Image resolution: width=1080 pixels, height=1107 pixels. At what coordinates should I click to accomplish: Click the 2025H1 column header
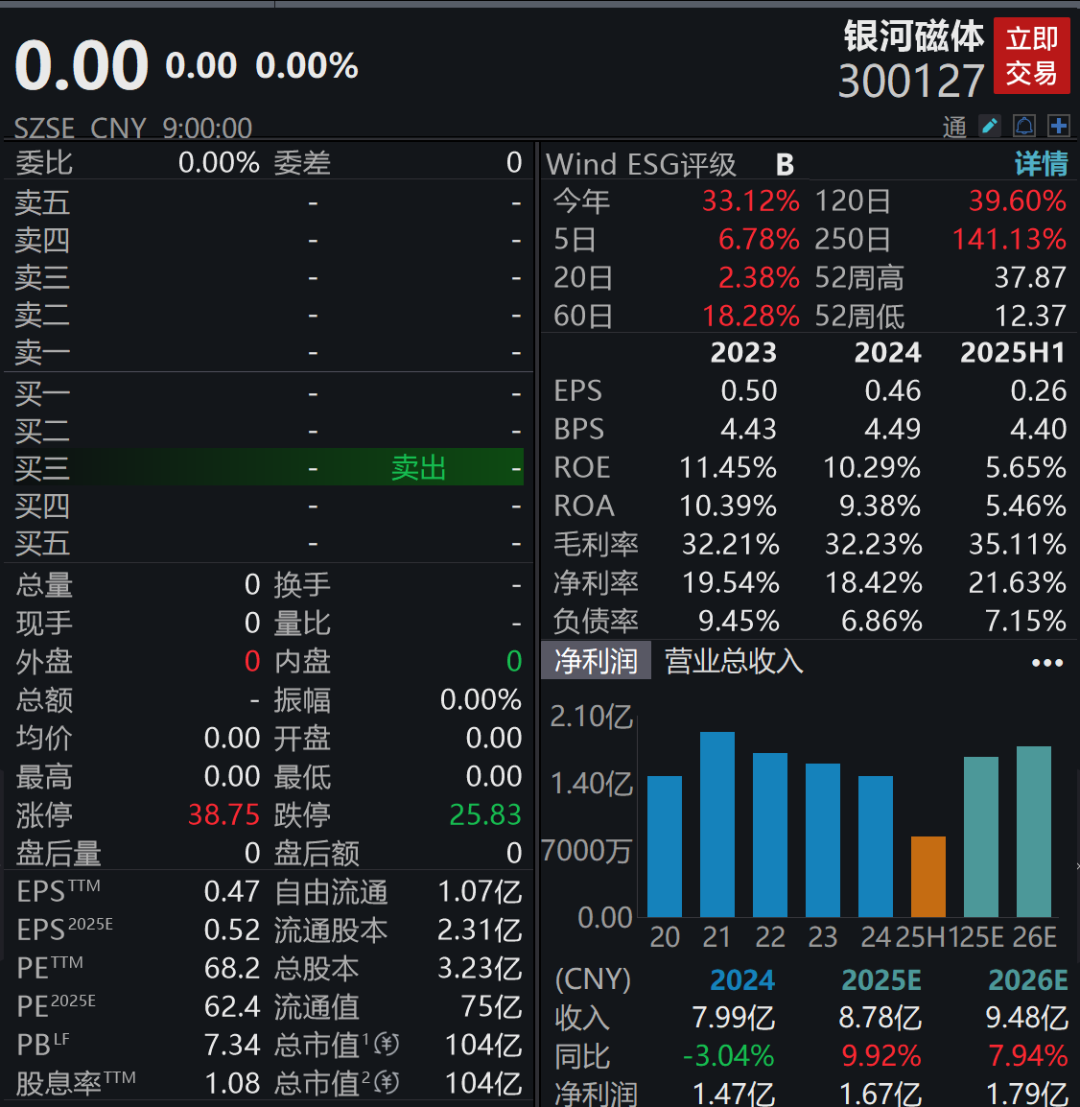coord(1012,352)
